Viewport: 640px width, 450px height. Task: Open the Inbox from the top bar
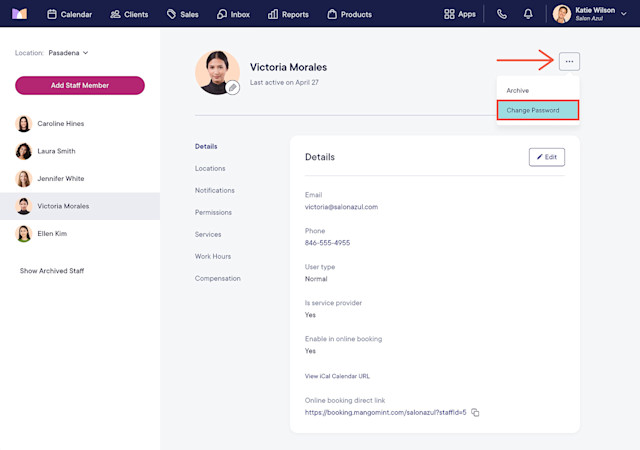(x=233, y=14)
